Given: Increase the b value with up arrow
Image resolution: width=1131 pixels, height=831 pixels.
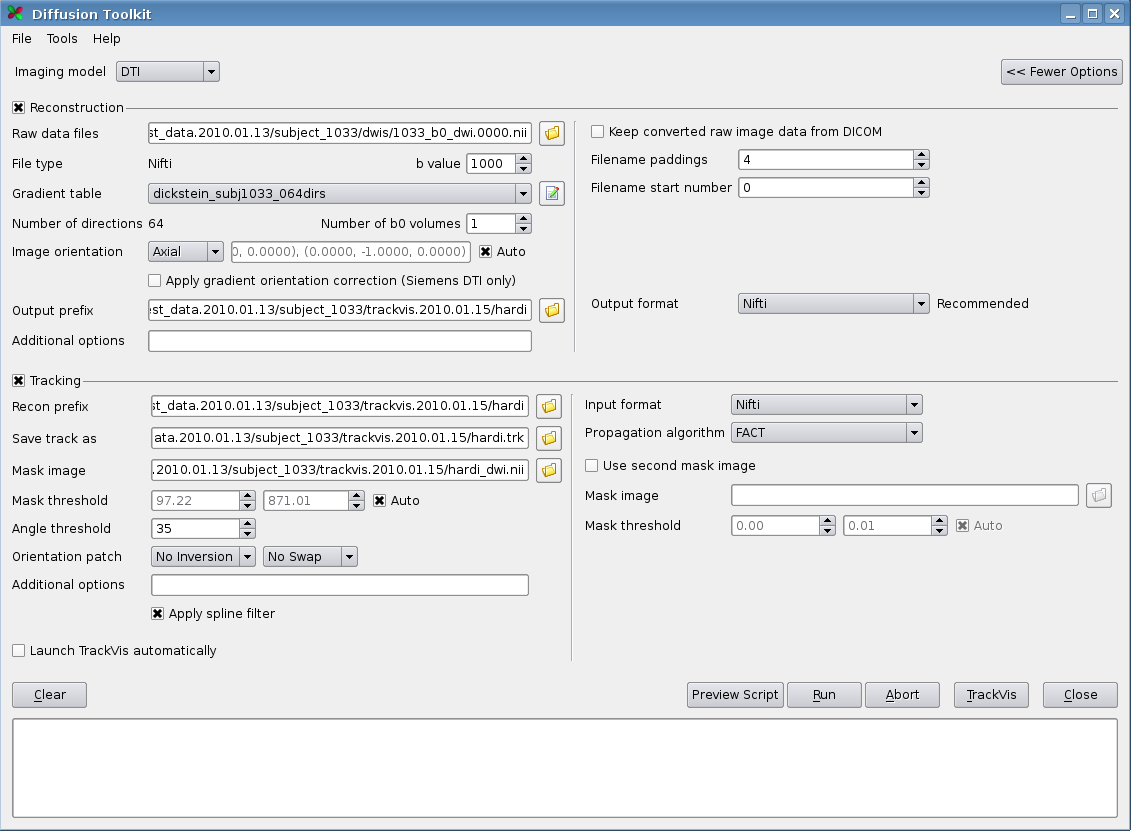Looking at the screenshot, I should click(x=523, y=158).
